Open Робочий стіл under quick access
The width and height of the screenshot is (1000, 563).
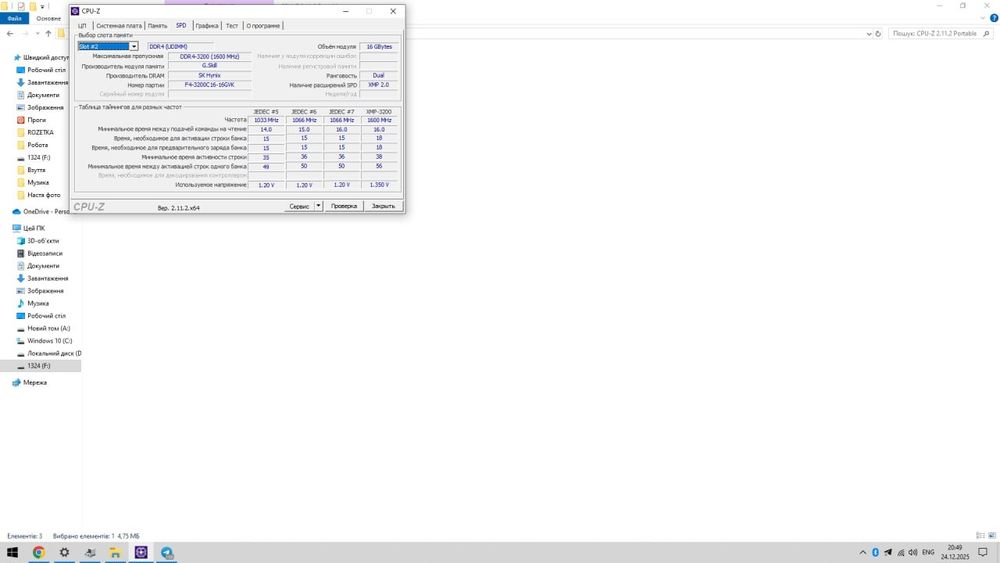(x=46, y=69)
